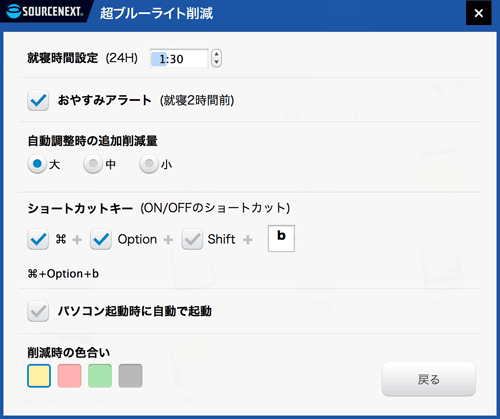The image size is (500, 419).
Task: Select the 小 reduction amount option
Action: (x=149, y=164)
